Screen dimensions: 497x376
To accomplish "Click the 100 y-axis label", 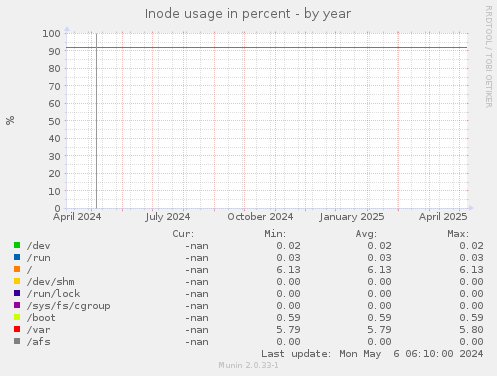I will point(51,34).
